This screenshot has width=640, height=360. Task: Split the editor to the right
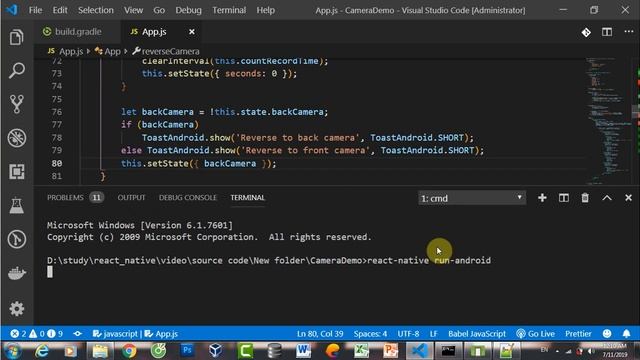coord(607,32)
